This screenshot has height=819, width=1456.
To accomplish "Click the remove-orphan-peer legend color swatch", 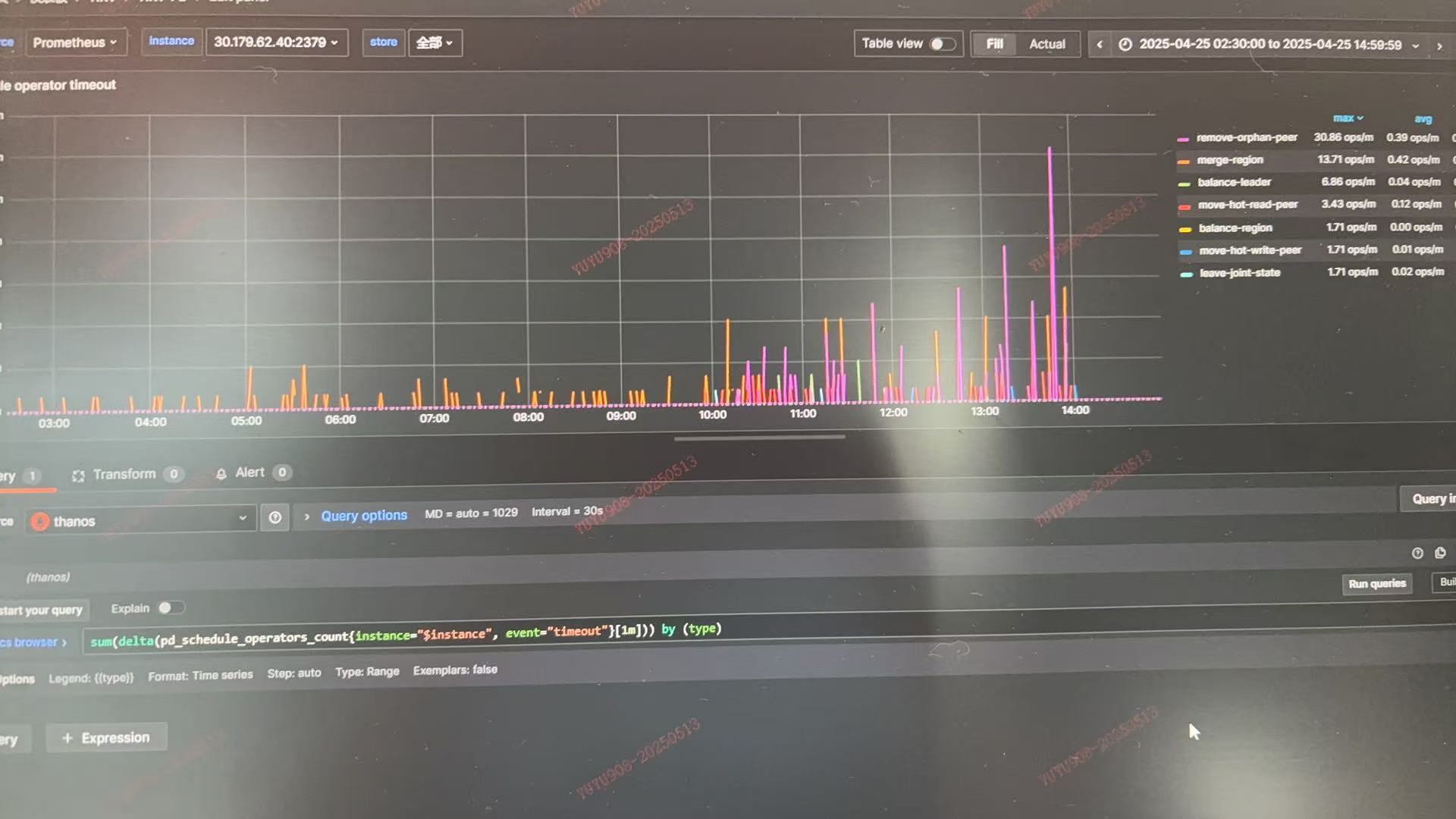I will click(x=1182, y=139).
